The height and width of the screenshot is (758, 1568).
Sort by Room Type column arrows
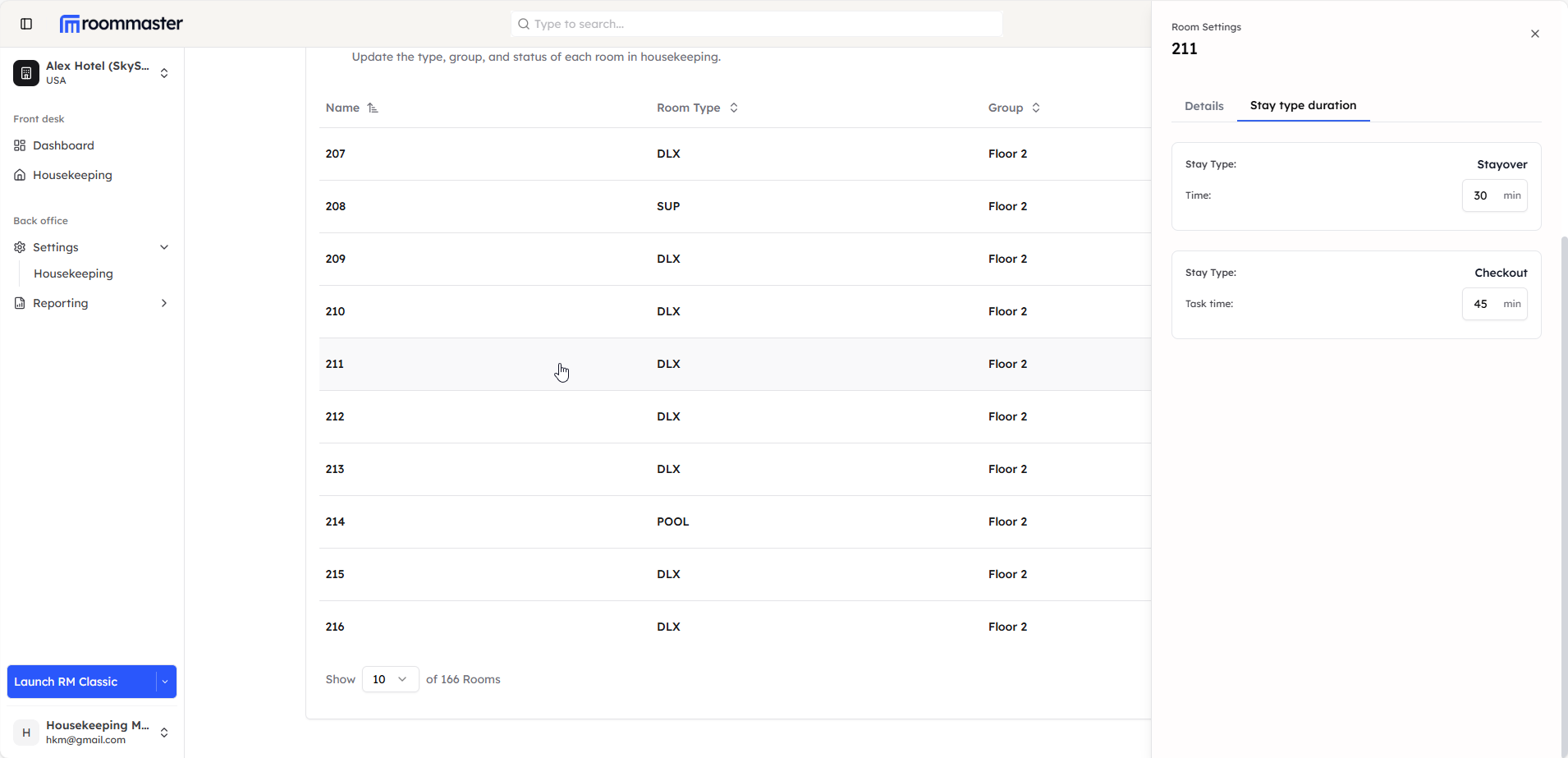(734, 108)
